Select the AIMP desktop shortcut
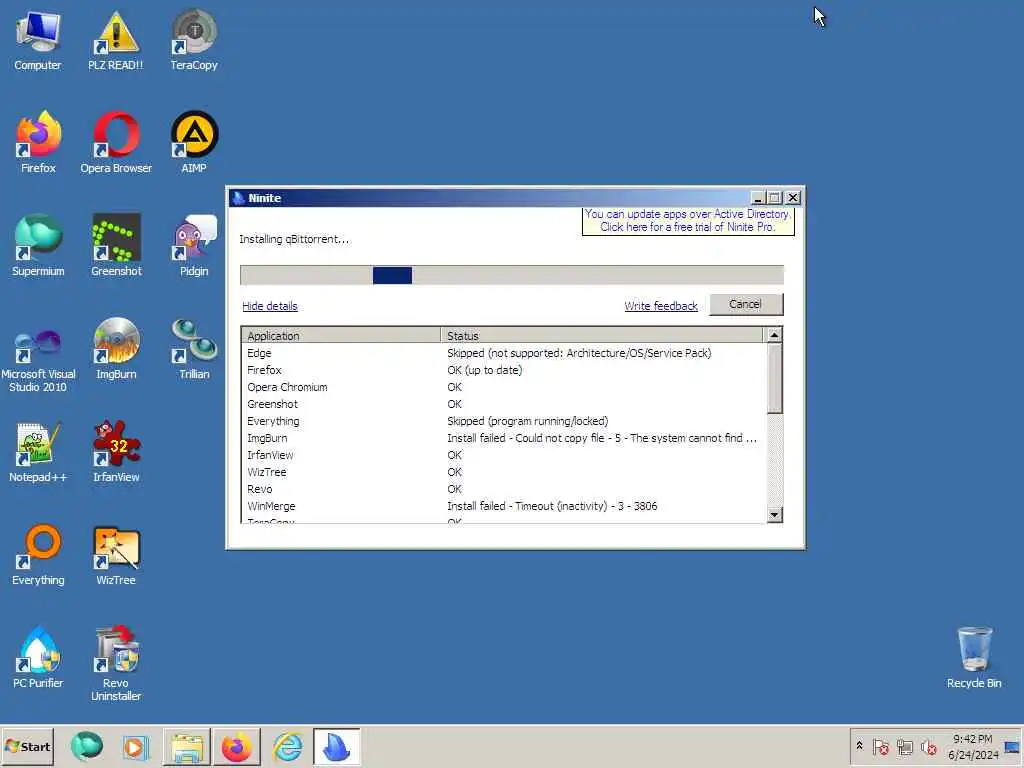The image size is (1024, 768). [x=194, y=142]
